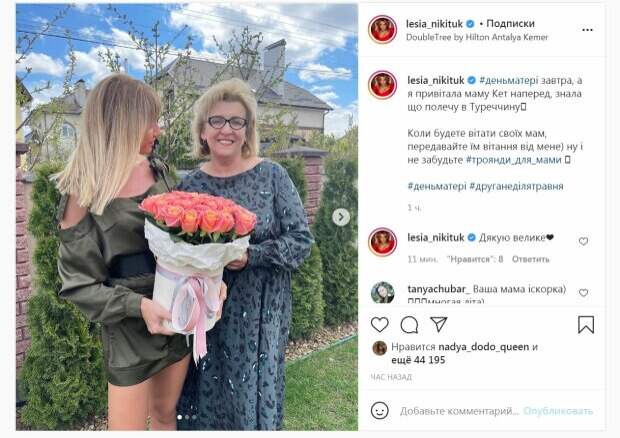This screenshot has height=438, width=620.
Task: Click the 'Опубликовать' button
Action: click(x=558, y=411)
